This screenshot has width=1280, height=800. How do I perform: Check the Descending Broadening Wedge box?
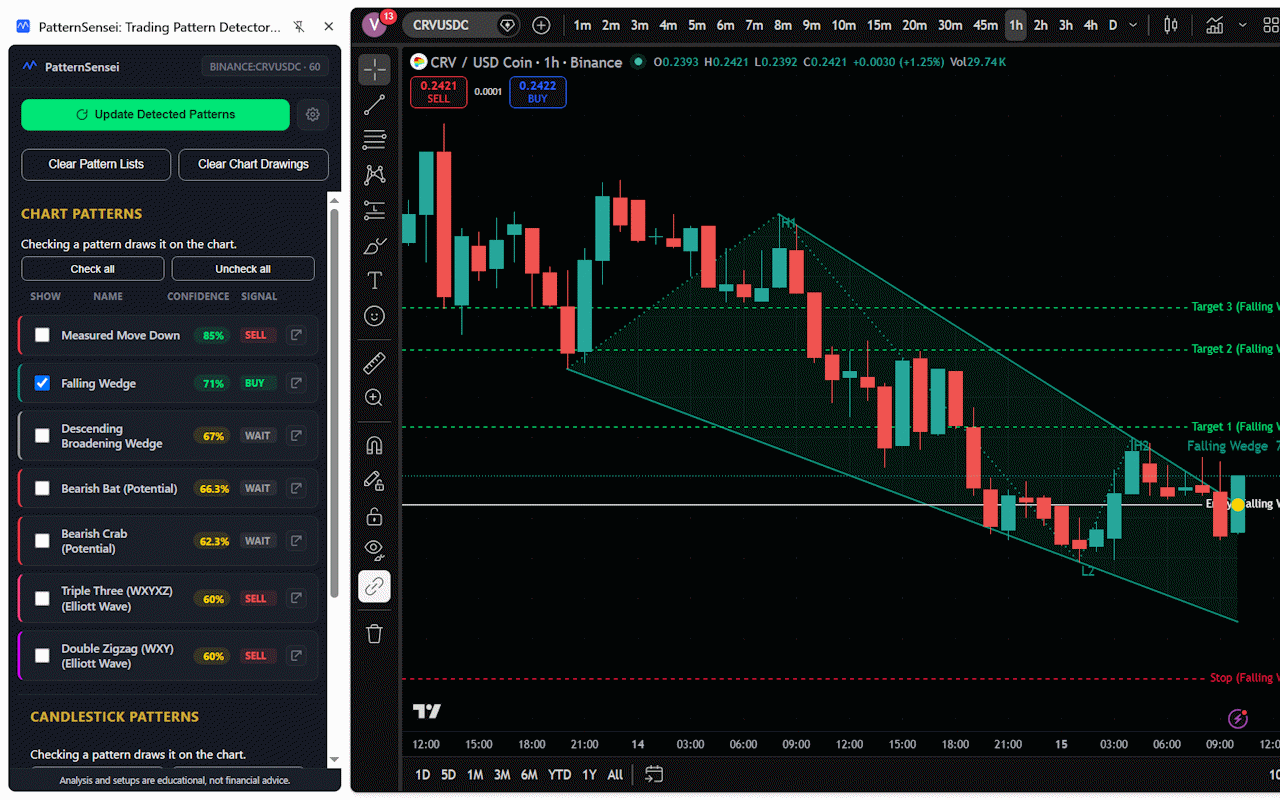pyautogui.click(x=42, y=436)
